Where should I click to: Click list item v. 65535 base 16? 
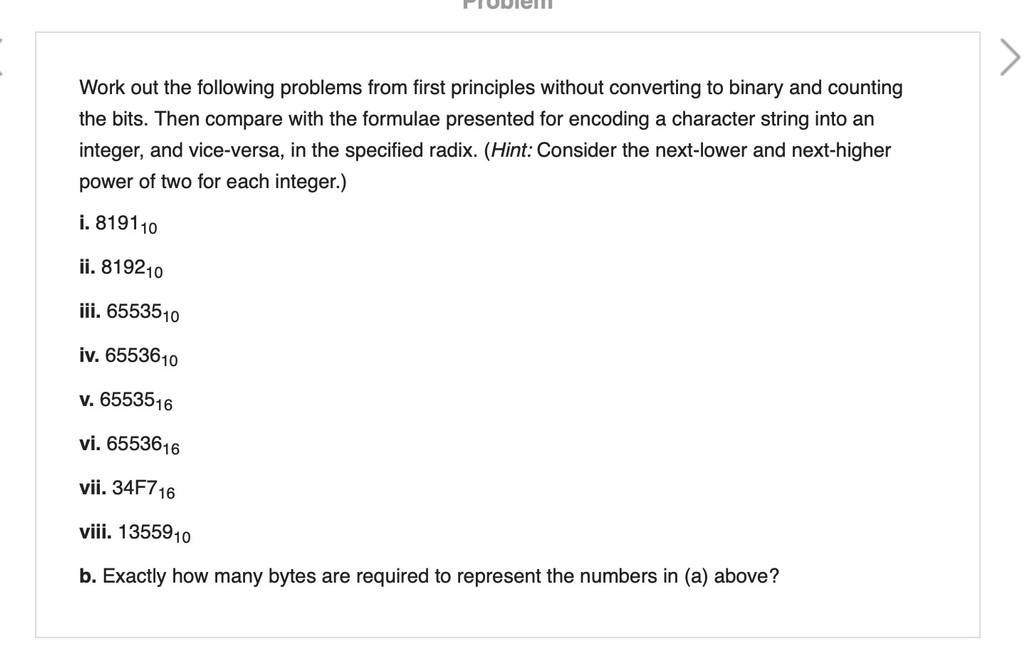[x=126, y=400]
